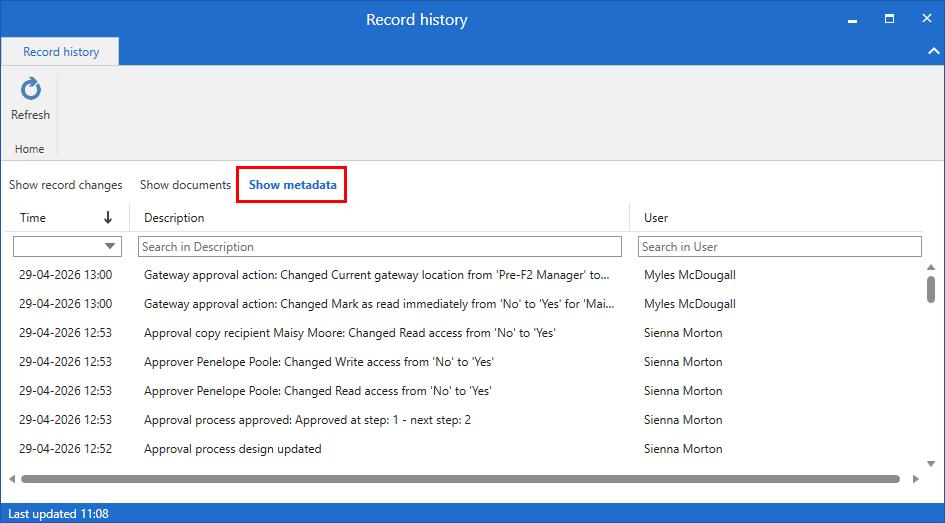945x523 pixels.
Task: Click the 29-04-2026 12:52 time cell
Action: tap(65, 449)
